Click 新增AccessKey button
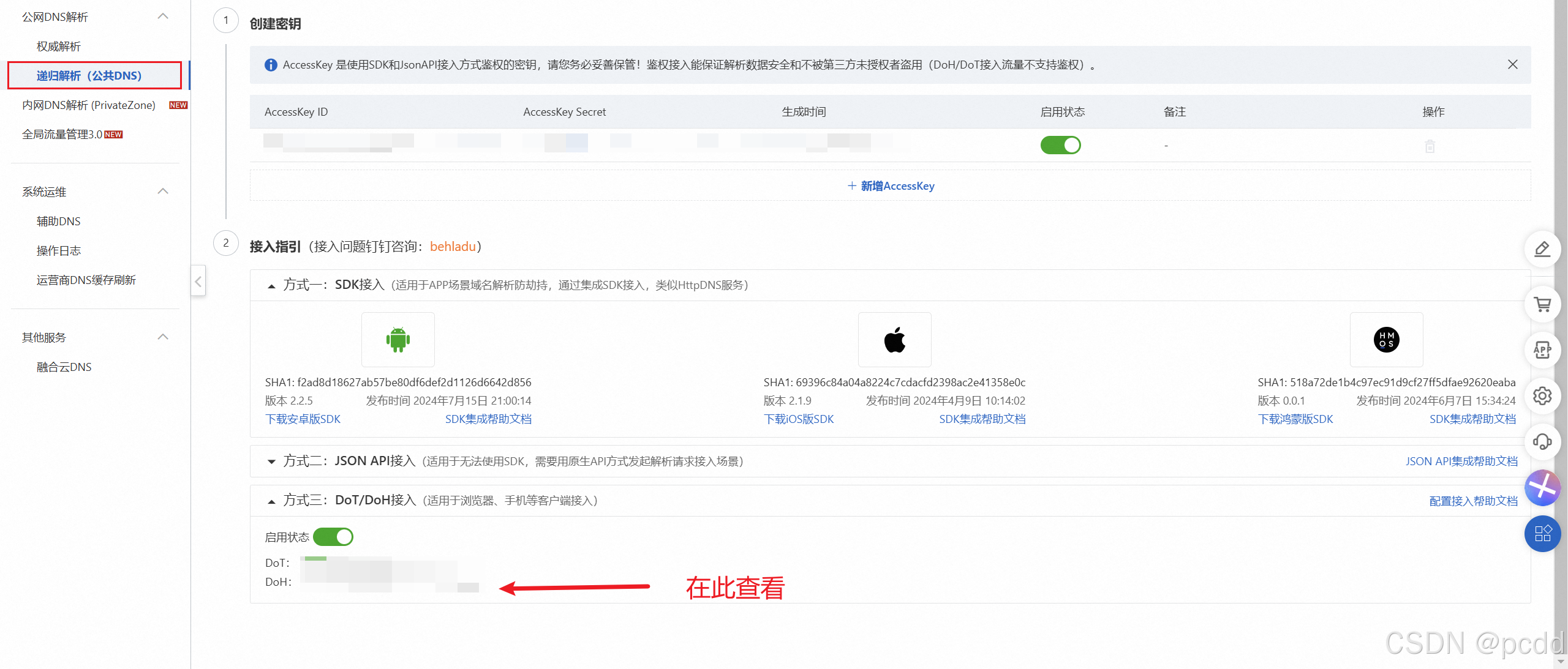The image size is (1568, 669). 891,185
